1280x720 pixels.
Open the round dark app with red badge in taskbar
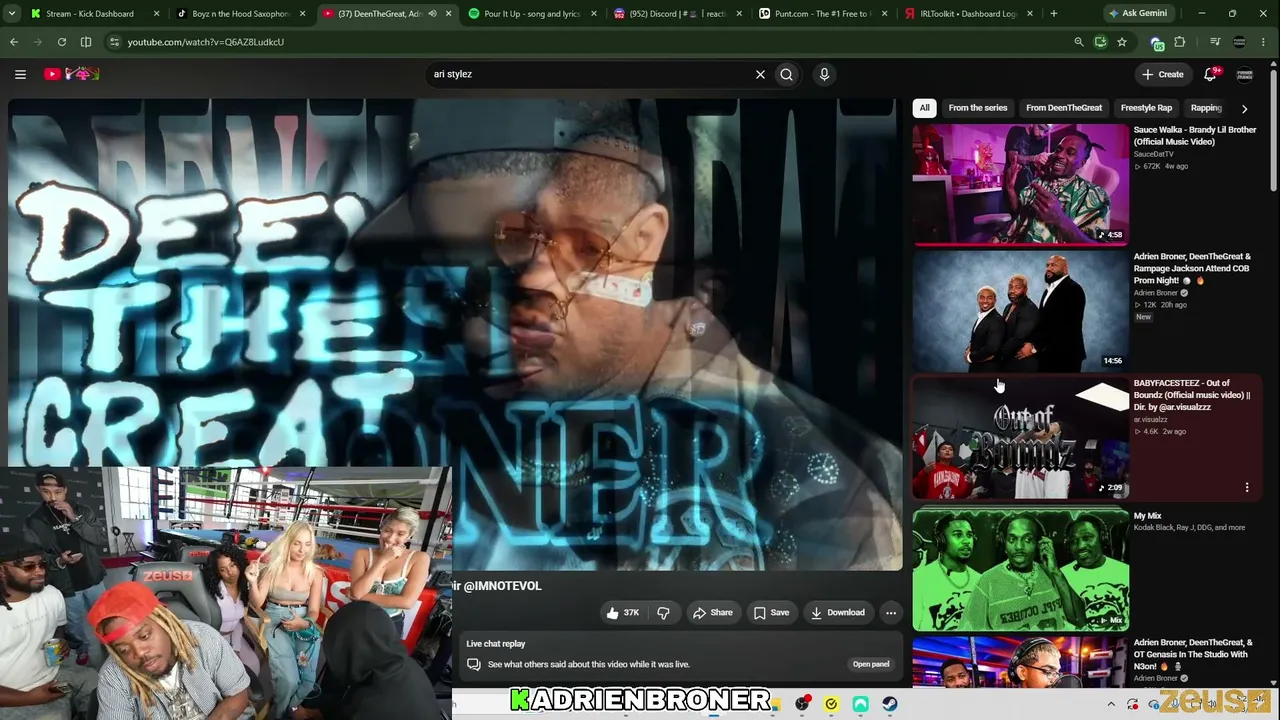802,704
